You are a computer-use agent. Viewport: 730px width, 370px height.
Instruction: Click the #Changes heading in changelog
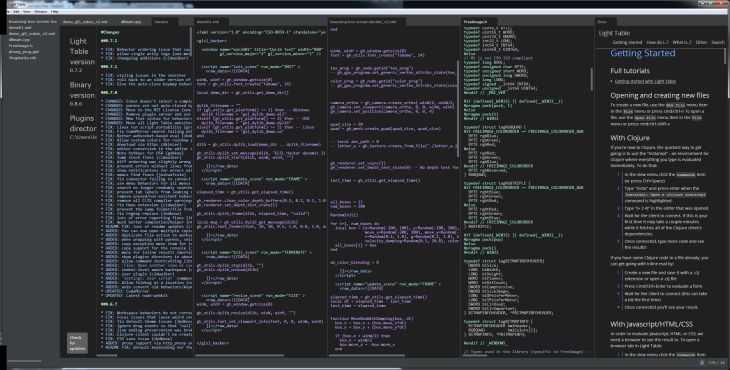tap(110, 32)
